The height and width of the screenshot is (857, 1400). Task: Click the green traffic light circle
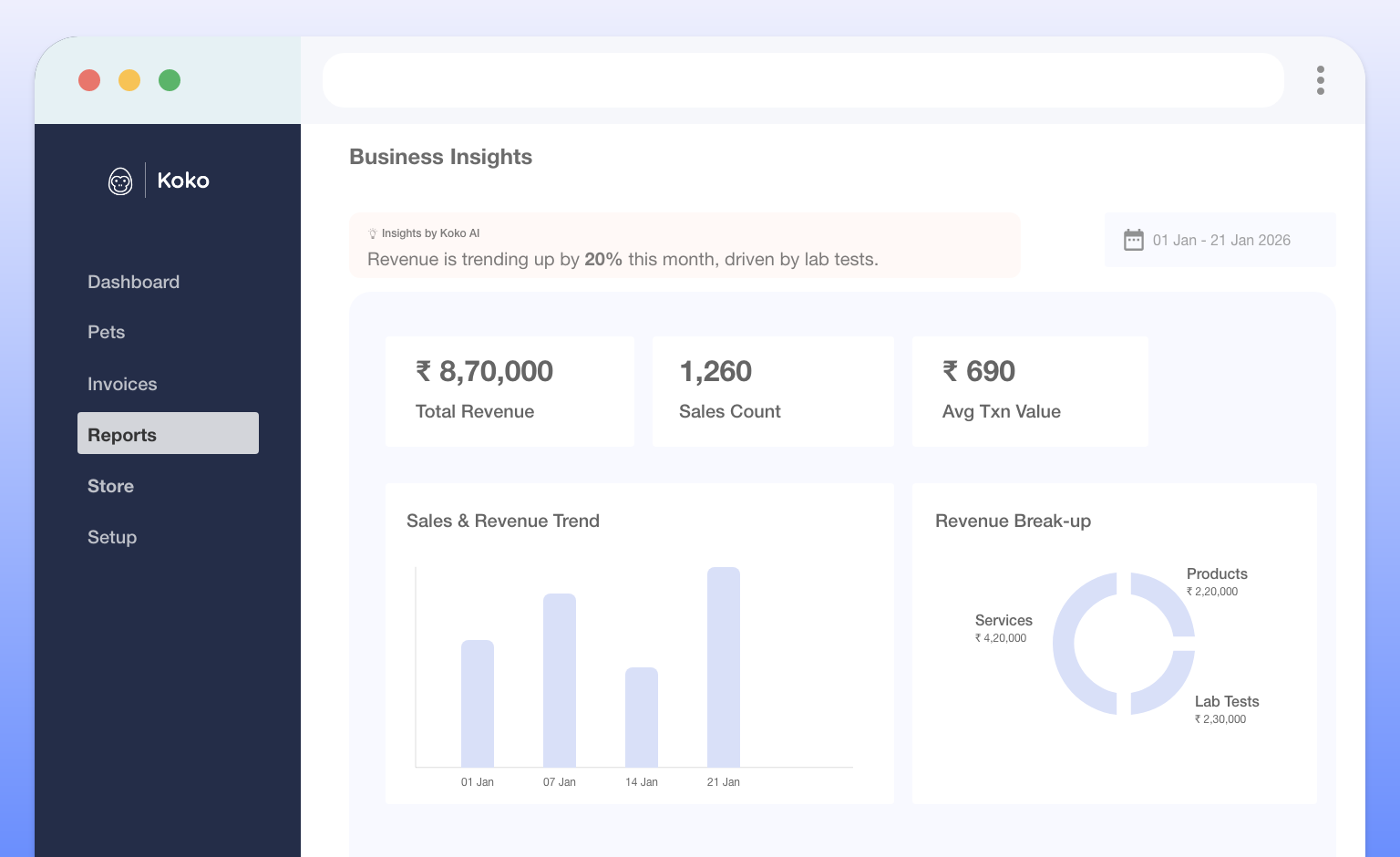[x=170, y=80]
